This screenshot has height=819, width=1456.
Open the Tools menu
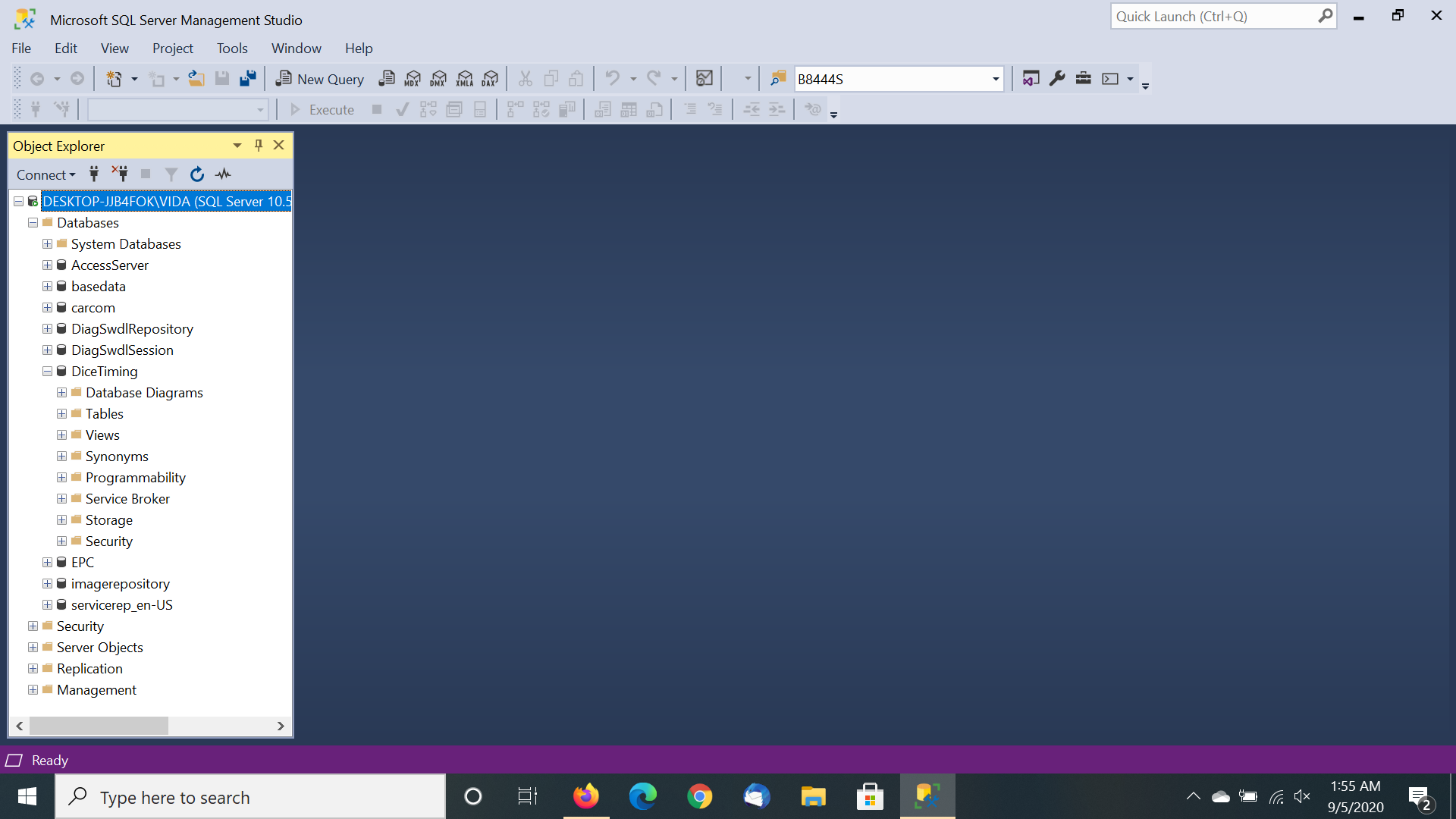click(232, 49)
